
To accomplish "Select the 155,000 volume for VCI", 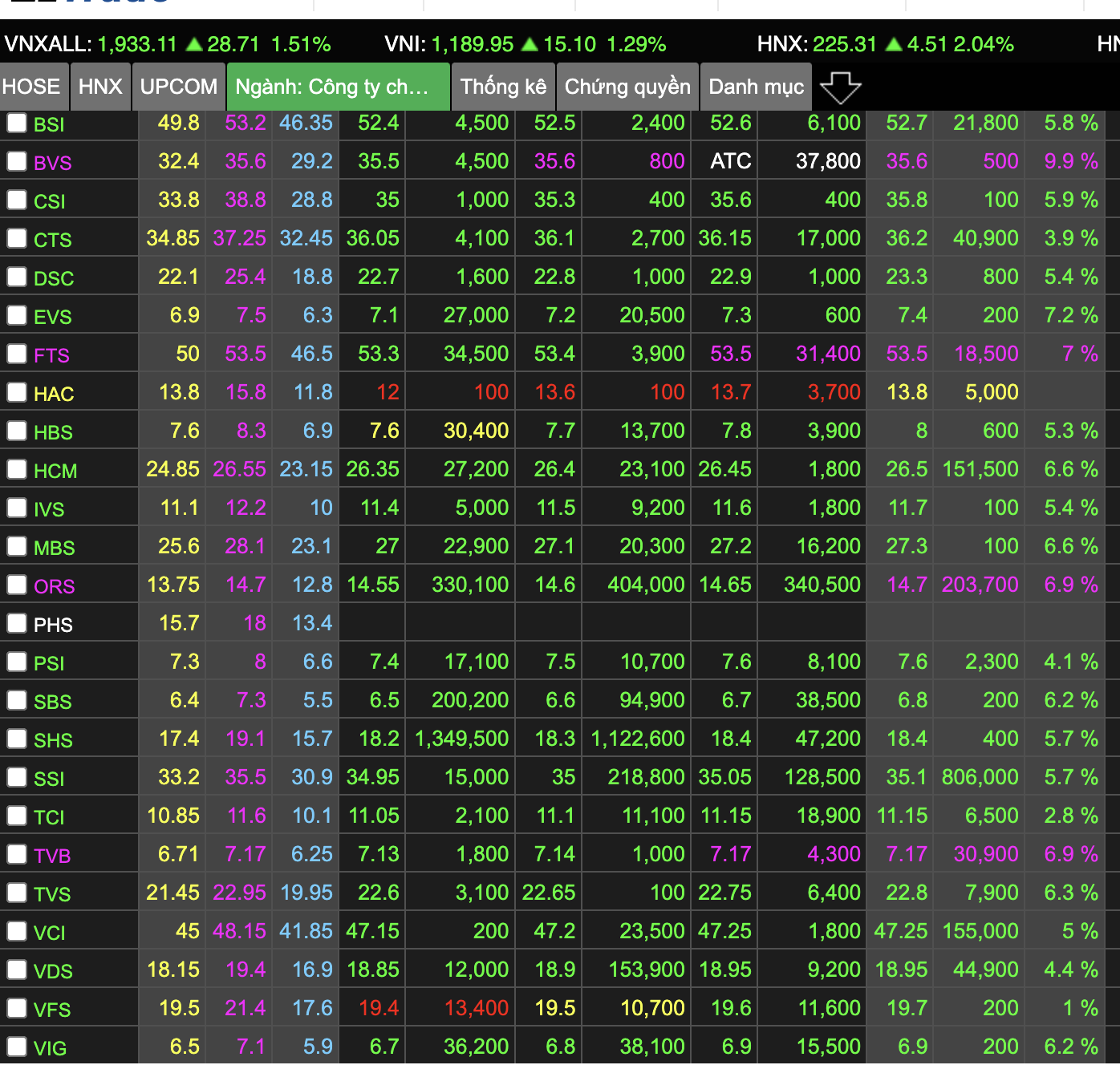I will click(980, 931).
